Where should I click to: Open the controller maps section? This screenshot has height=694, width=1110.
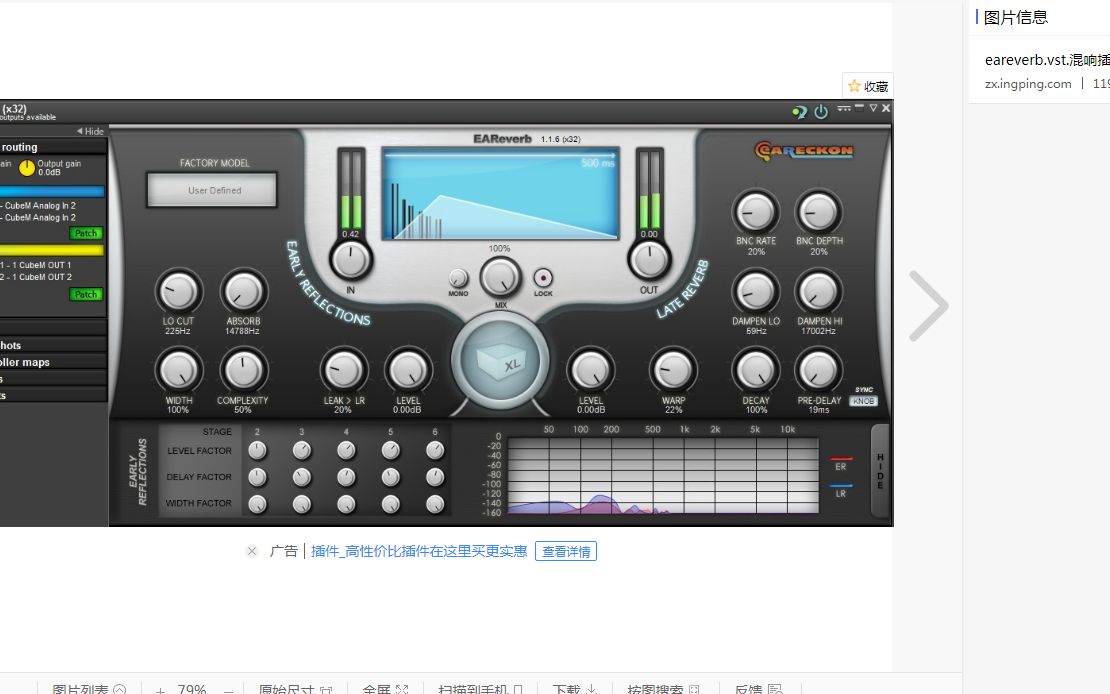coord(53,362)
